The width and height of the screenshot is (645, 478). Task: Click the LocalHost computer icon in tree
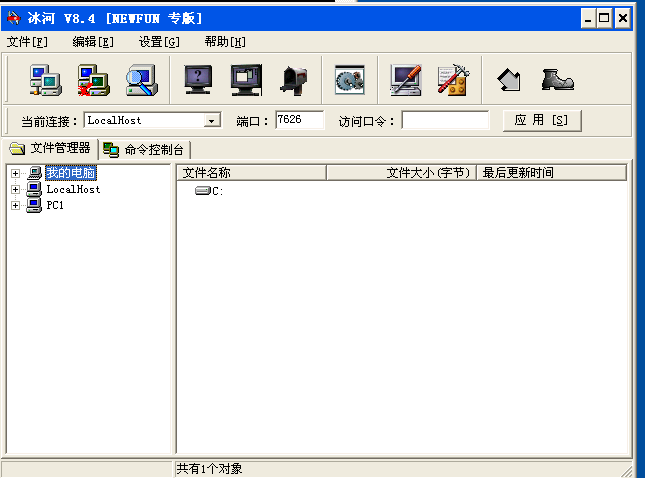(34, 189)
